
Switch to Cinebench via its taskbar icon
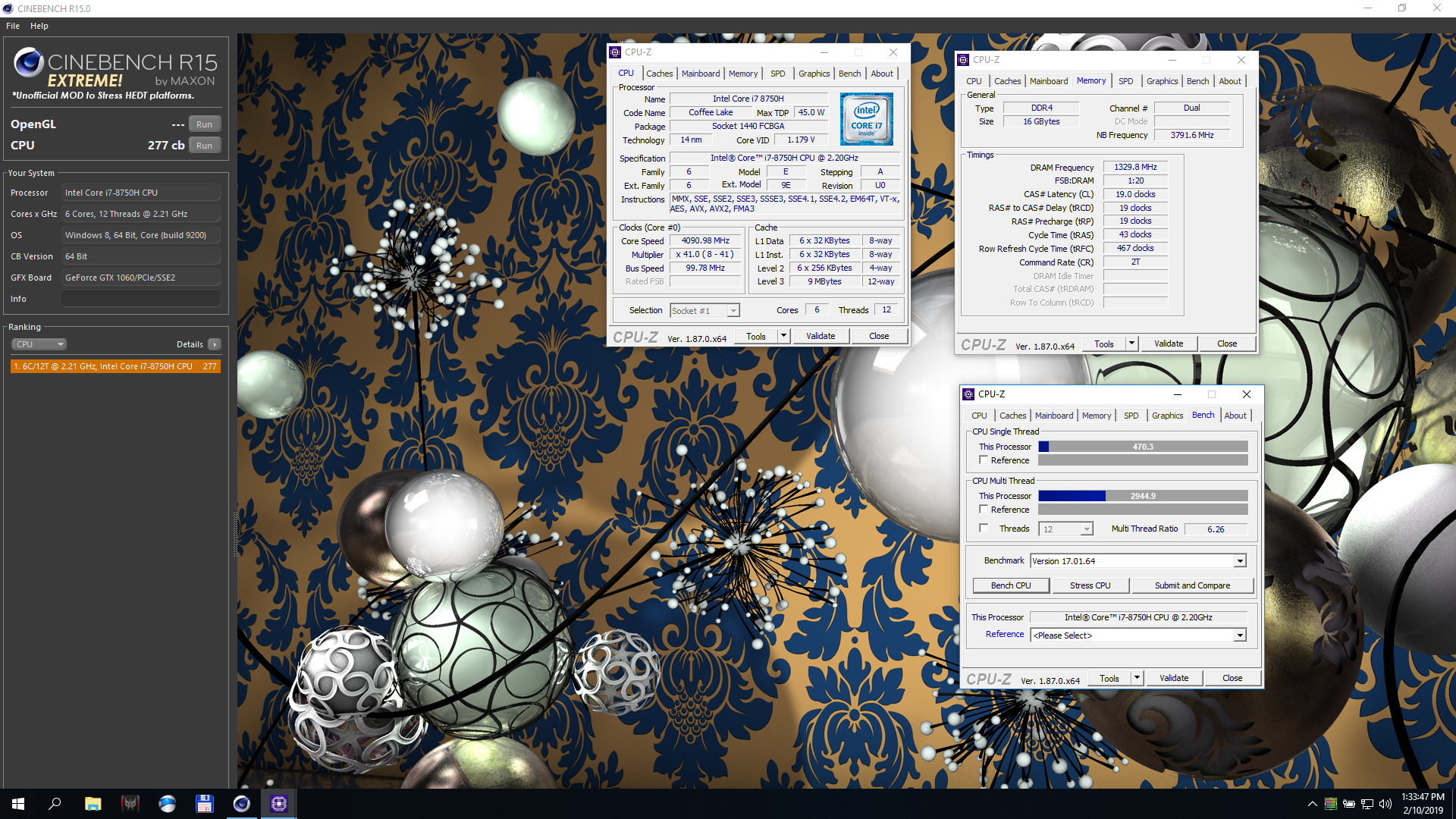point(241,804)
